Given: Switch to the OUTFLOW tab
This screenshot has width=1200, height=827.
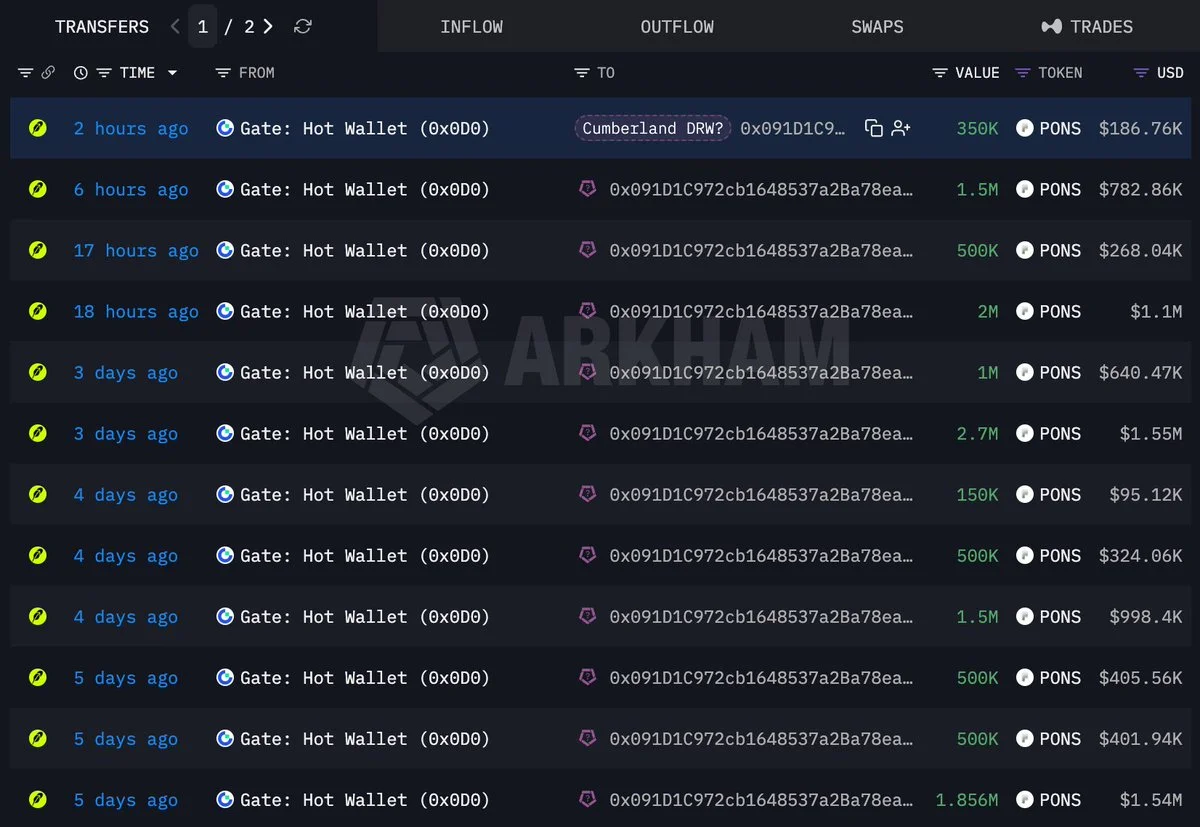Looking at the screenshot, I should tap(677, 27).
